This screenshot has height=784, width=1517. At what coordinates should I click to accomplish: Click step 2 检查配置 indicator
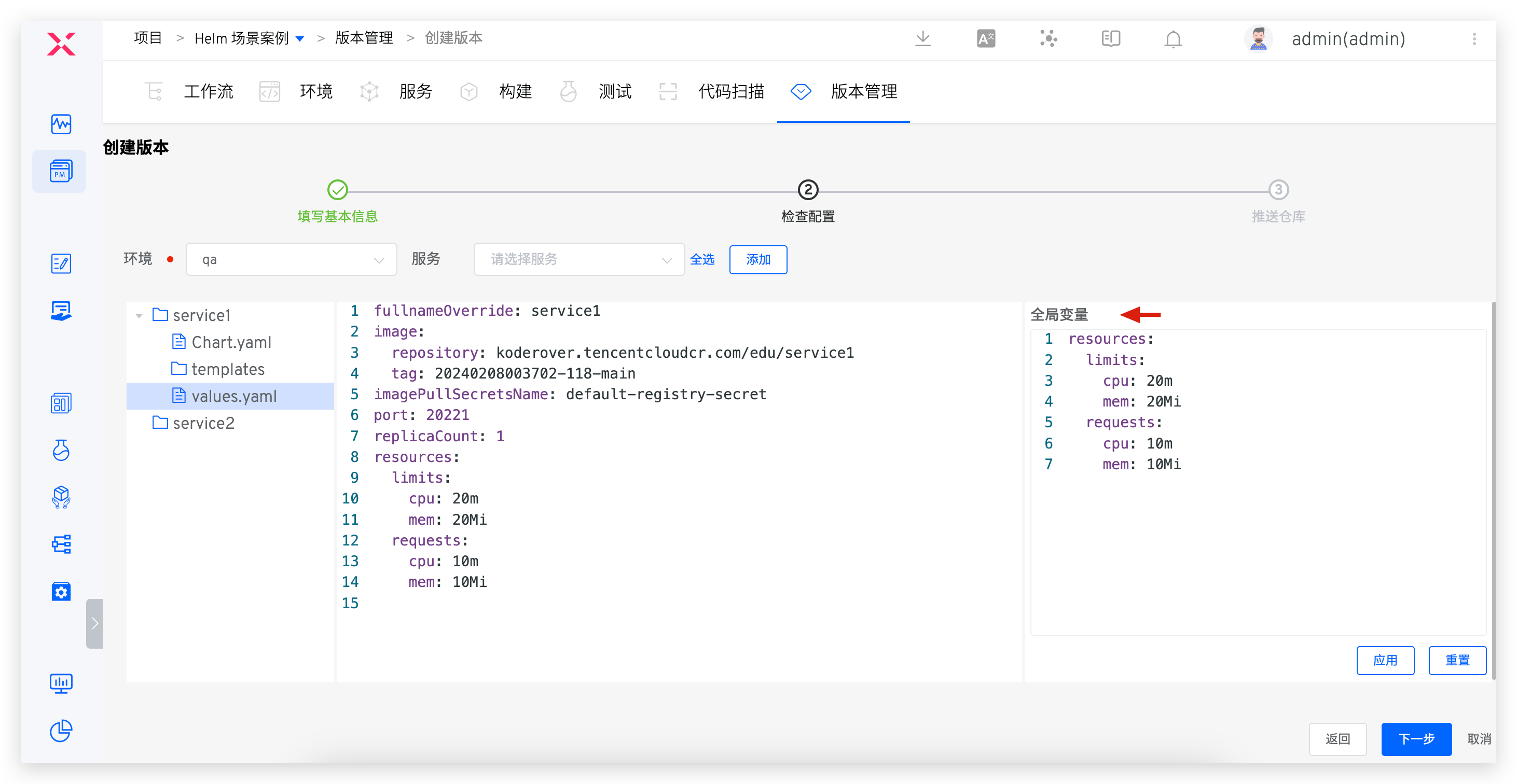click(x=808, y=190)
